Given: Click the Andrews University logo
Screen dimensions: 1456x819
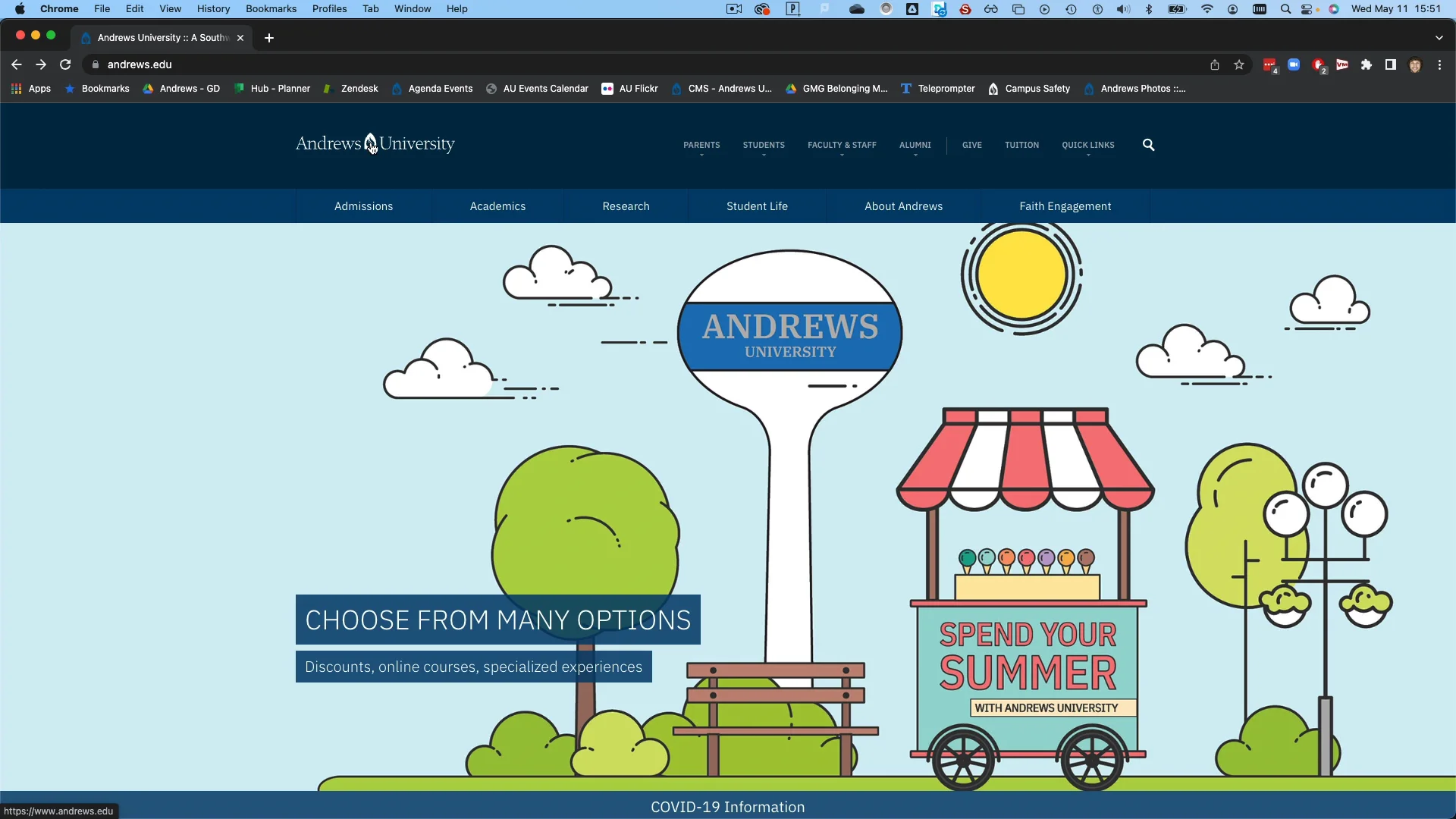Looking at the screenshot, I should click(x=376, y=143).
